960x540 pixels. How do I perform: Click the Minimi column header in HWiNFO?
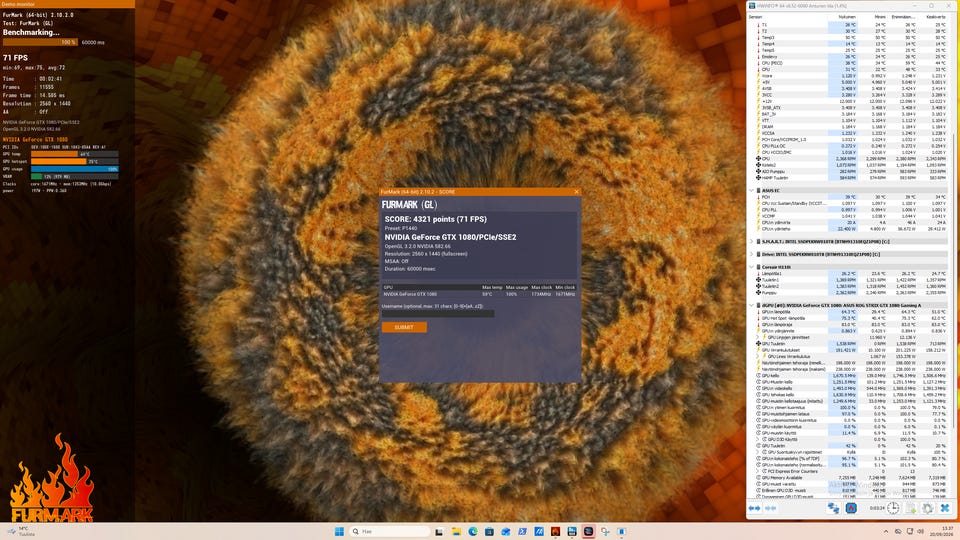click(x=880, y=17)
